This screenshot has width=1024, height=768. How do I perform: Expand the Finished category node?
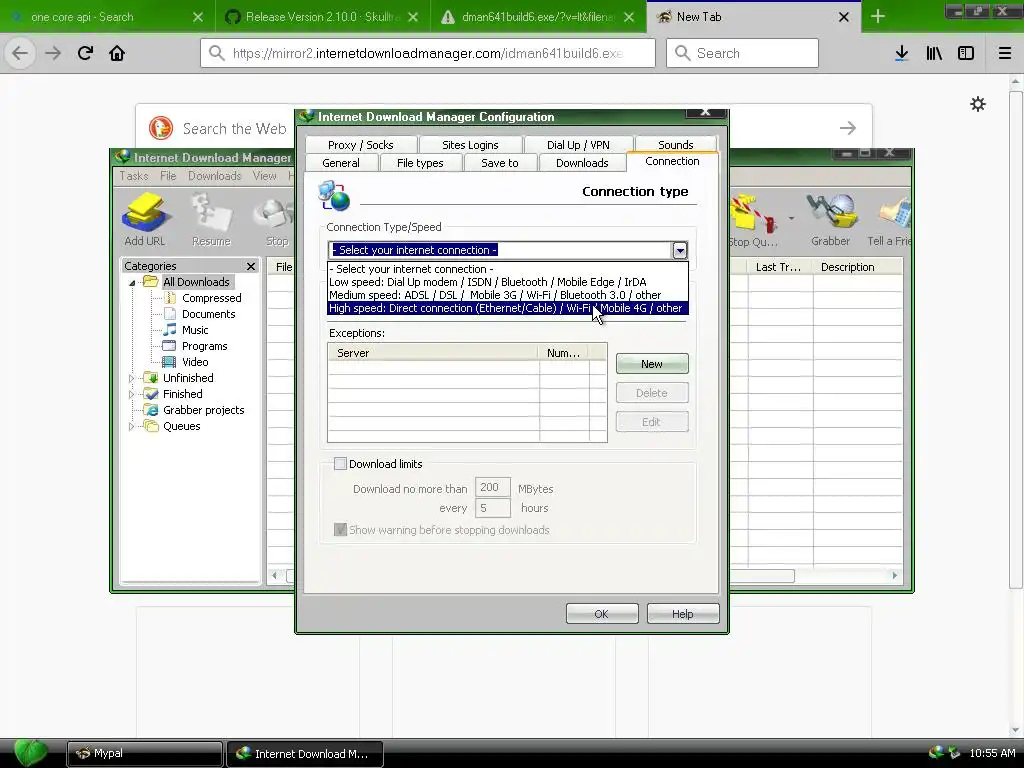132,394
